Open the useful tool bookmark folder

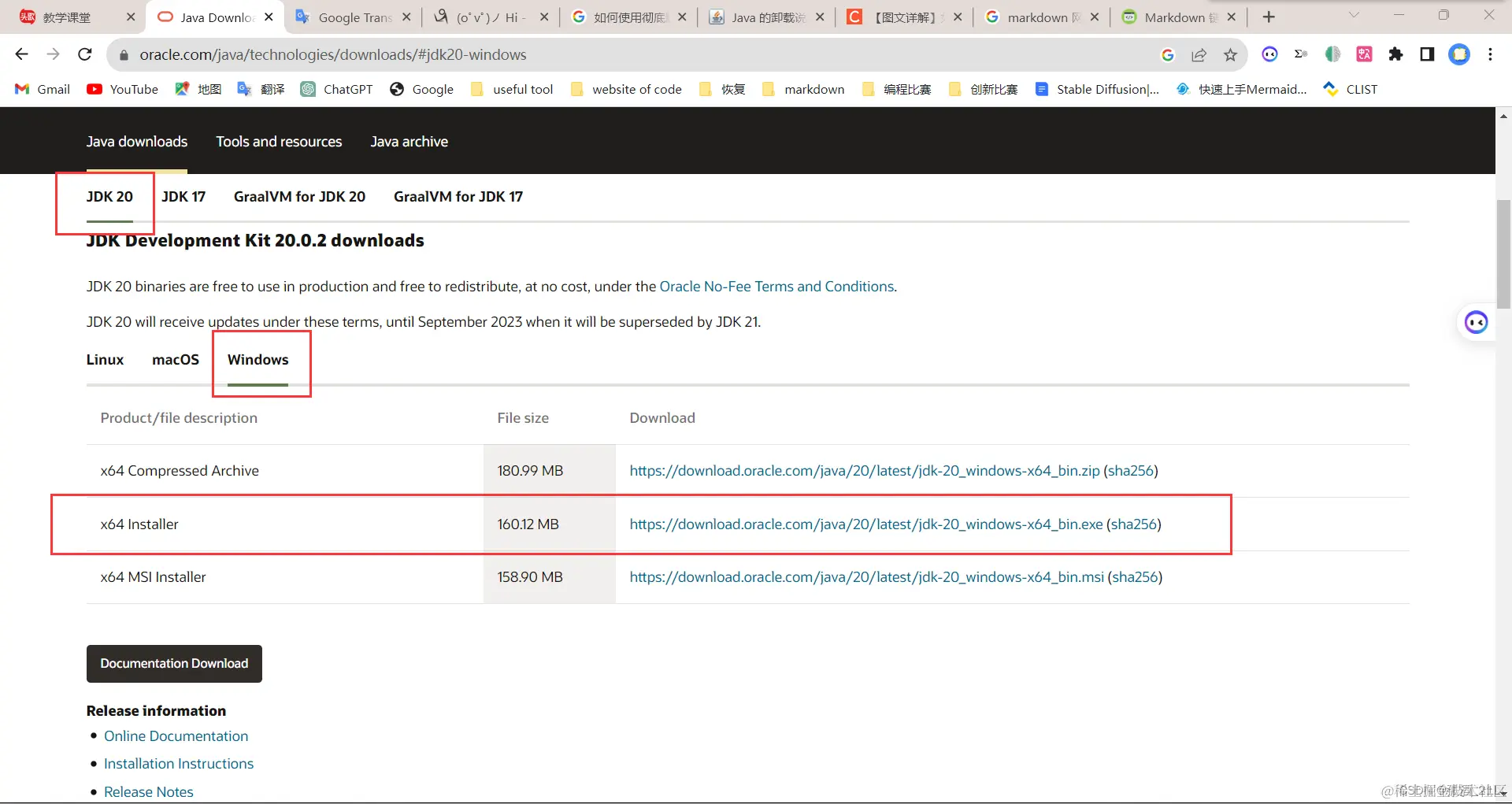pos(512,89)
